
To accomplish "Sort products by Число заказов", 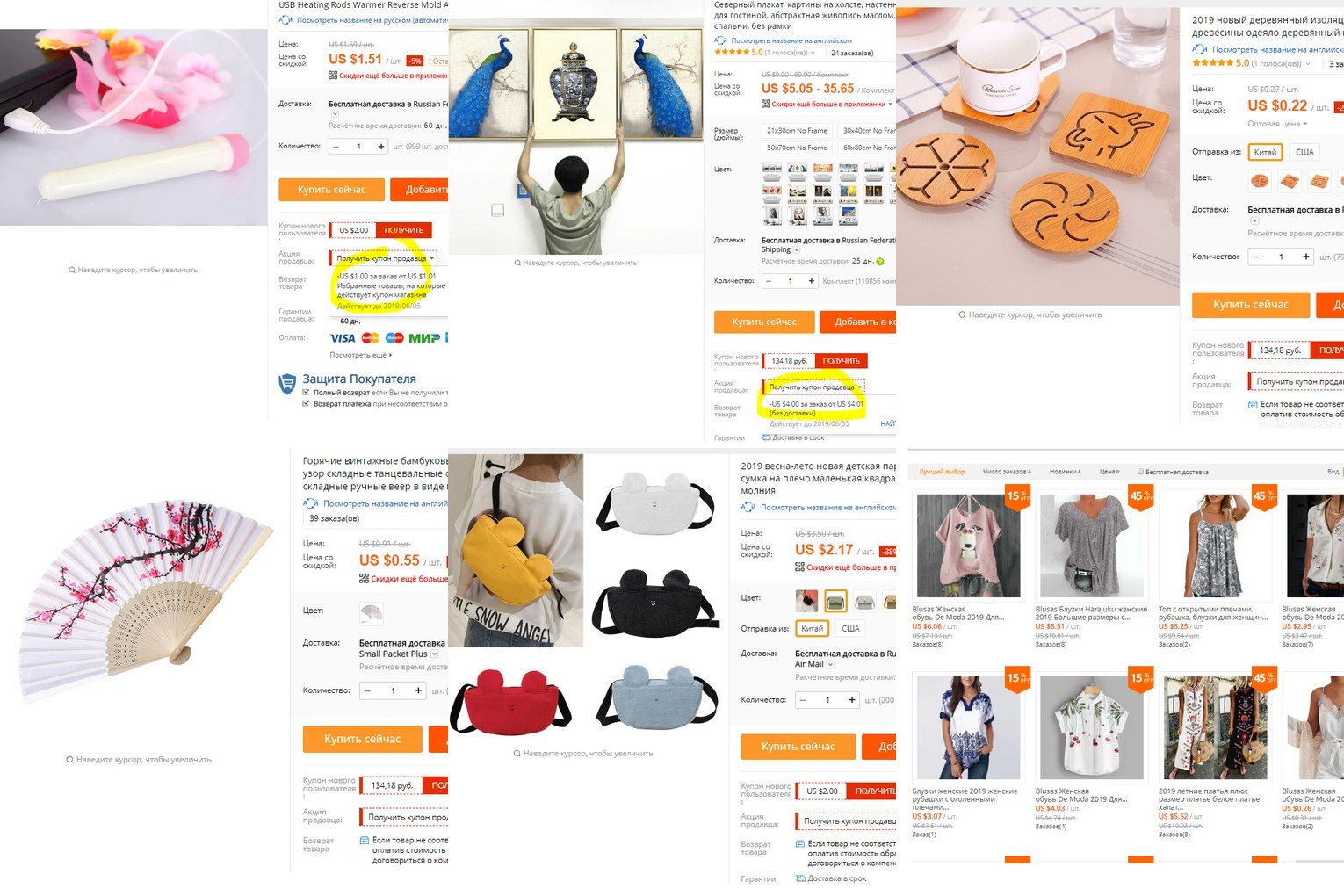I will pos(1007,472).
